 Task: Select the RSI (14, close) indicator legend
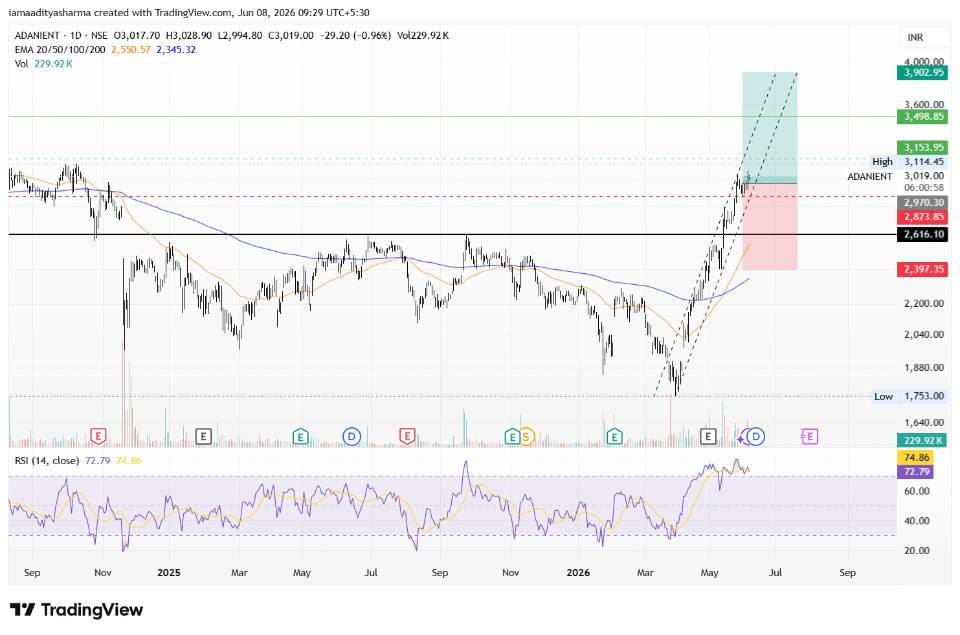[x=47, y=460]
